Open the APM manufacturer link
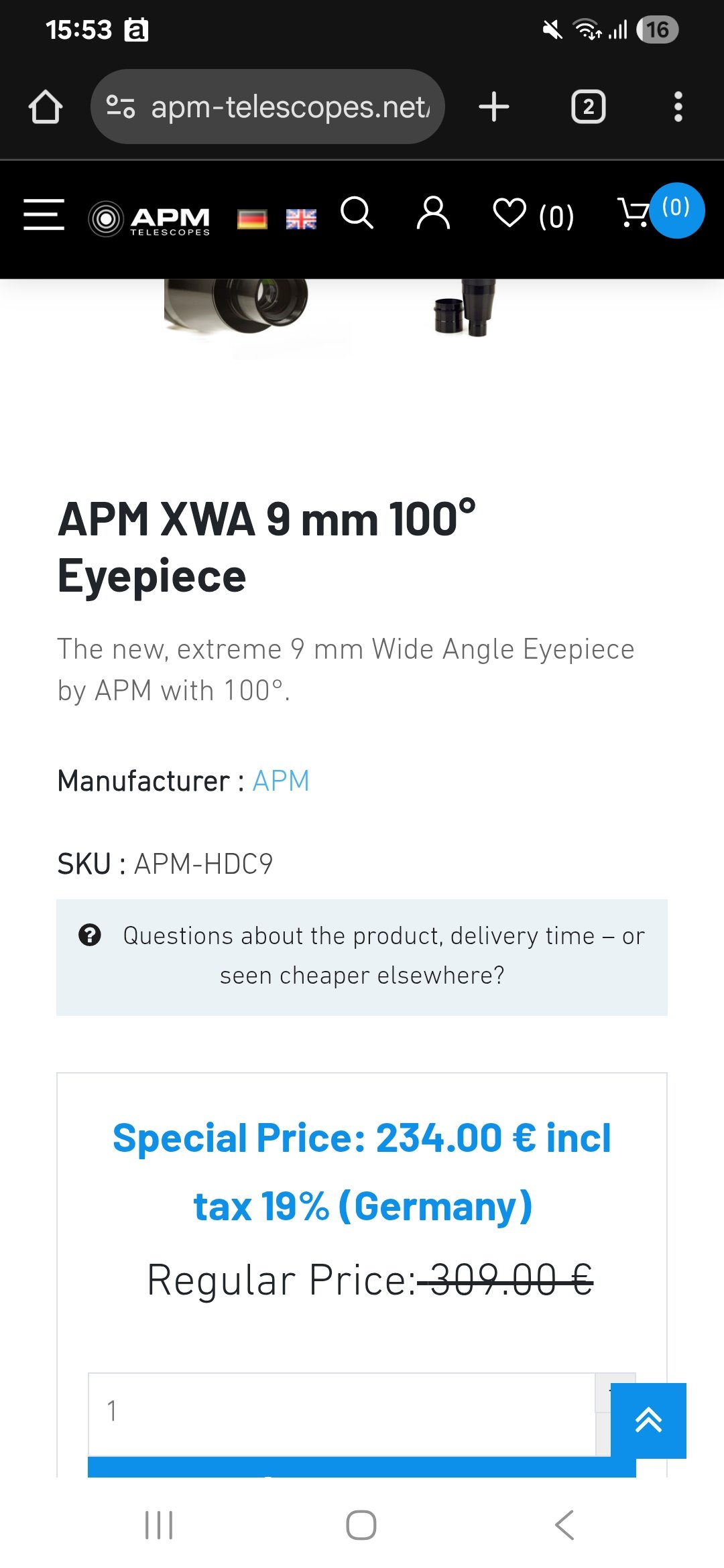 281,781
